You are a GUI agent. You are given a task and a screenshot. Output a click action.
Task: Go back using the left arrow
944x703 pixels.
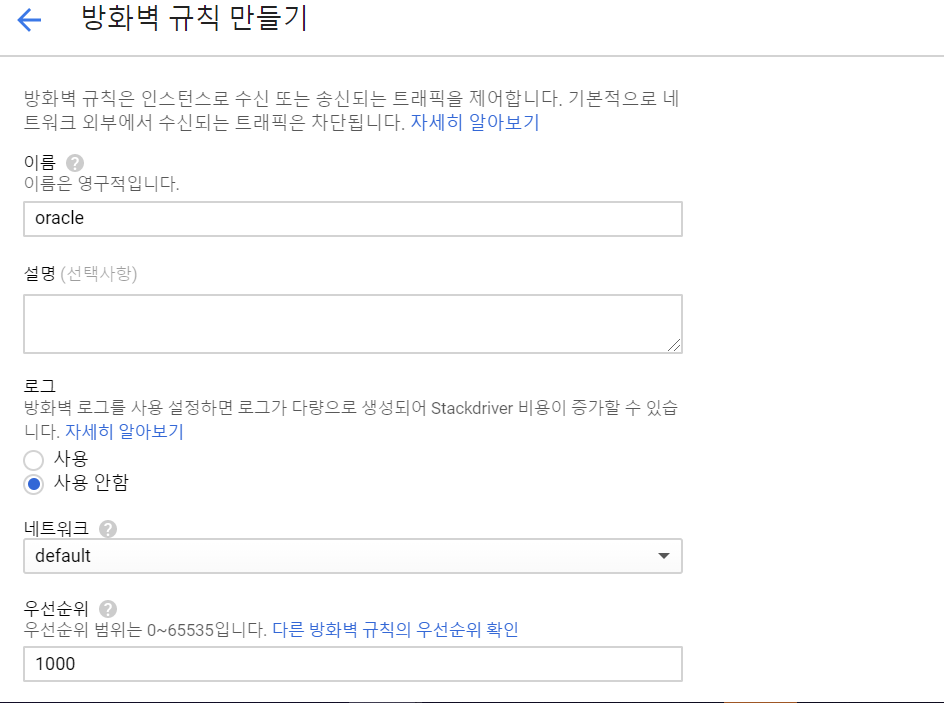point(29,20)
